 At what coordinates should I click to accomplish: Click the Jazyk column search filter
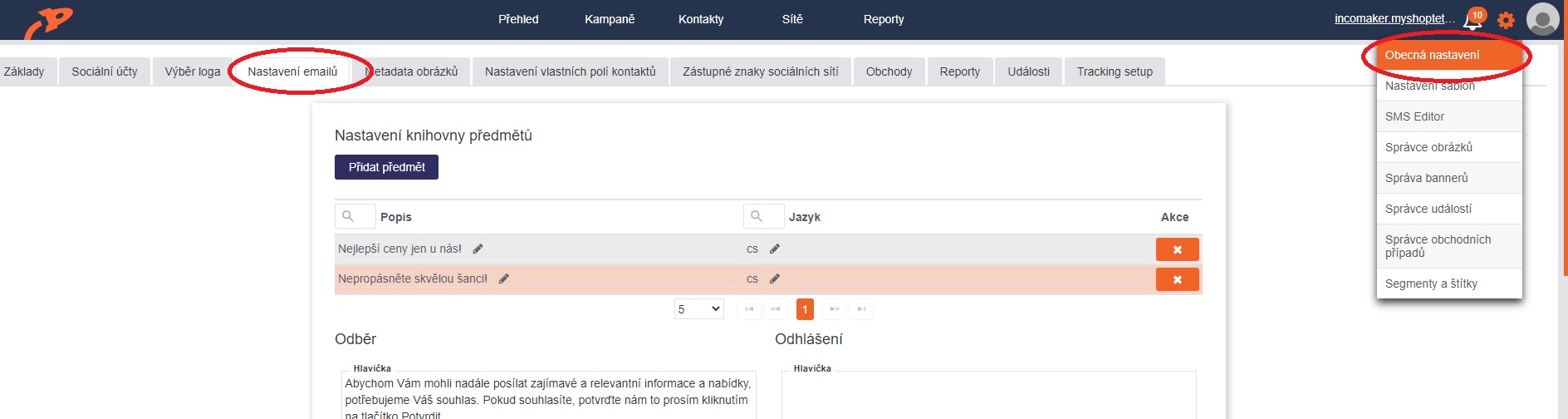point(763,216)
